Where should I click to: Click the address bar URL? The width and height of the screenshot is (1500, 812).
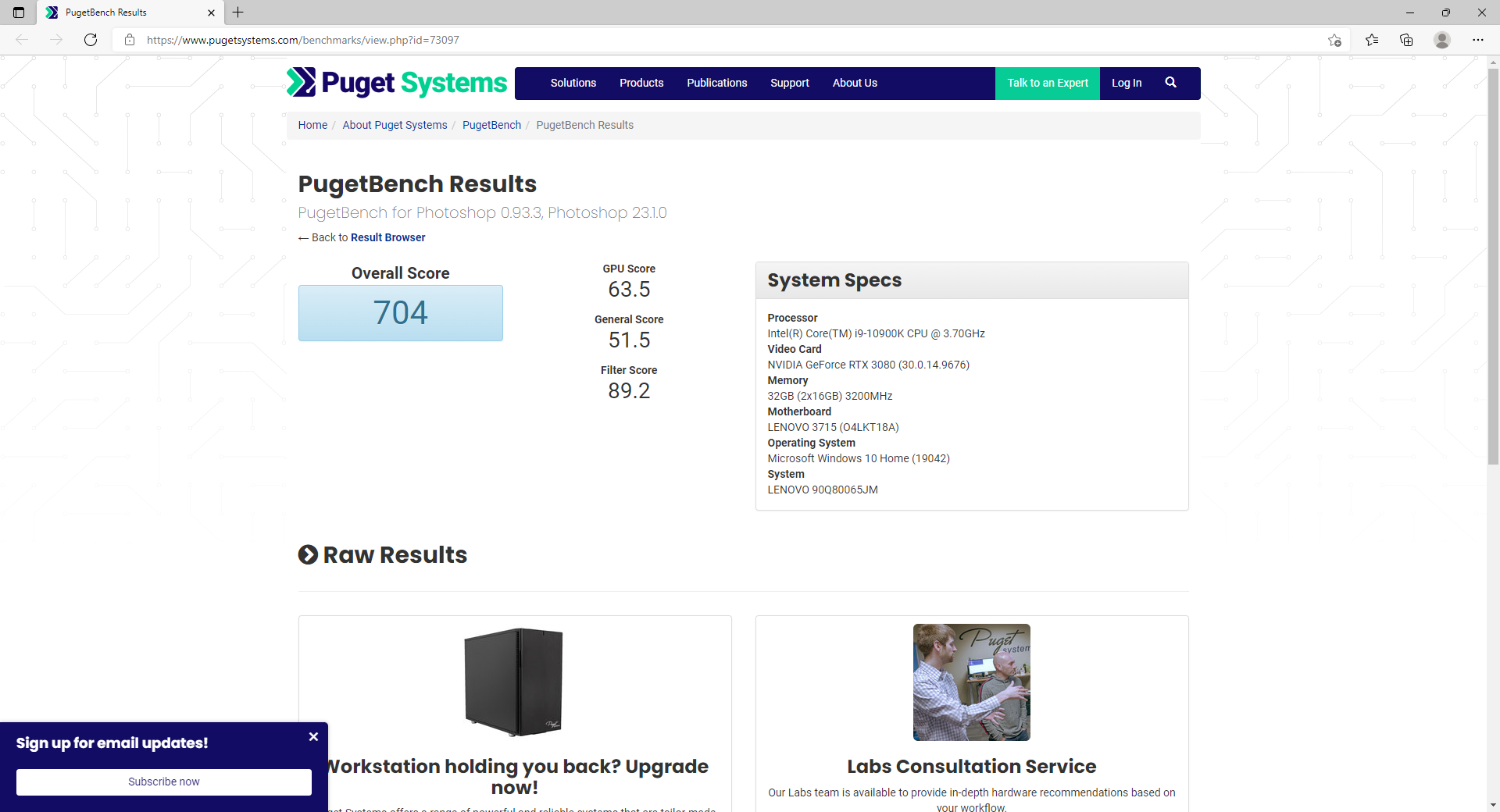(x=303, y=40)
